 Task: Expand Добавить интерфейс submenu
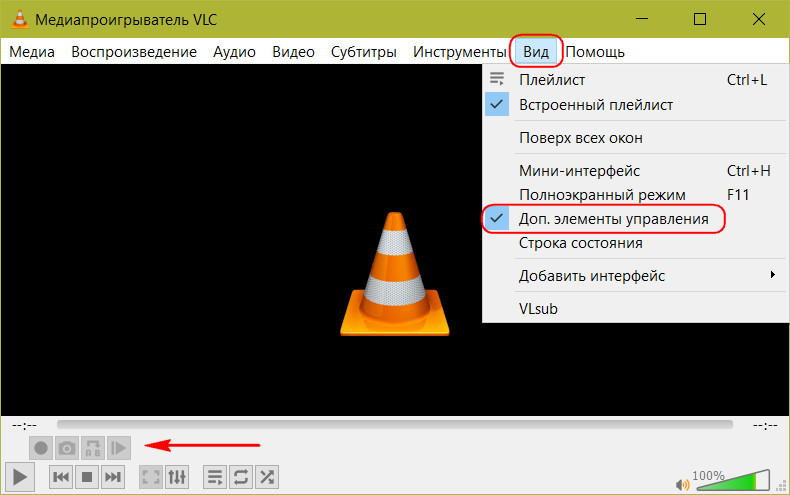point(635,276)
